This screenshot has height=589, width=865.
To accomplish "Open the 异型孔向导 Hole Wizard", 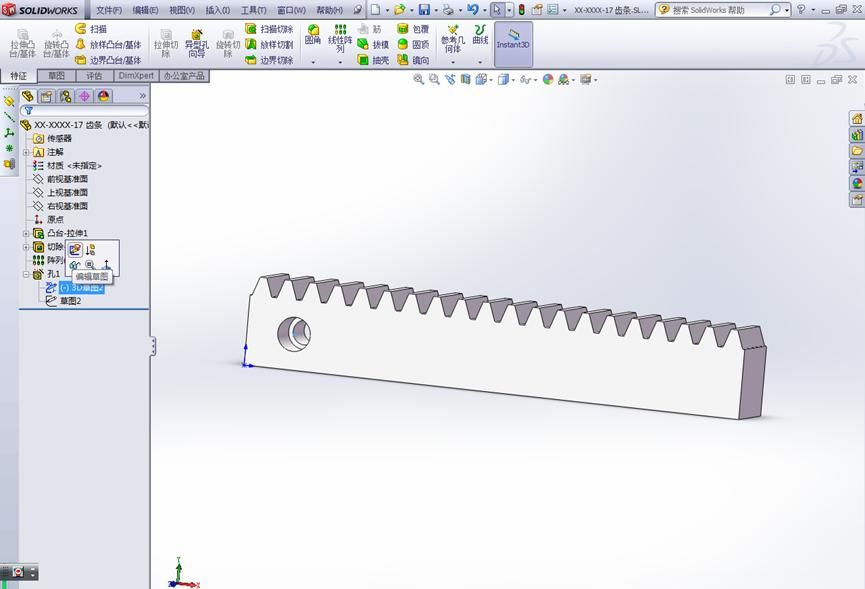I will click(194, 41).
